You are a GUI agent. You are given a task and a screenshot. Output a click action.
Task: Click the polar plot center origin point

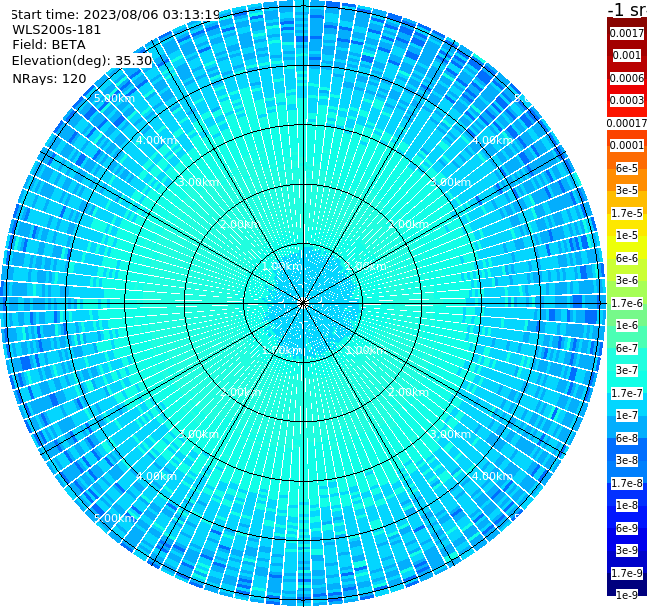[x=303, y=303]
